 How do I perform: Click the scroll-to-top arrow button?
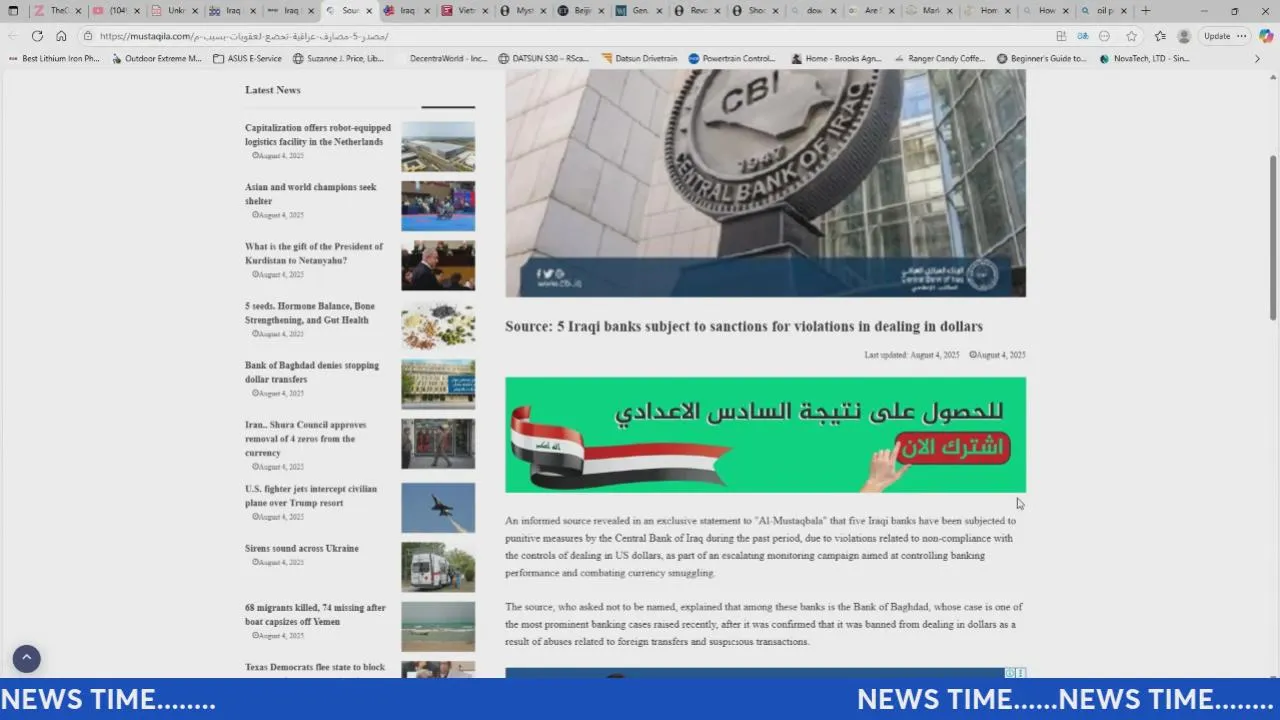coord(26,658)
